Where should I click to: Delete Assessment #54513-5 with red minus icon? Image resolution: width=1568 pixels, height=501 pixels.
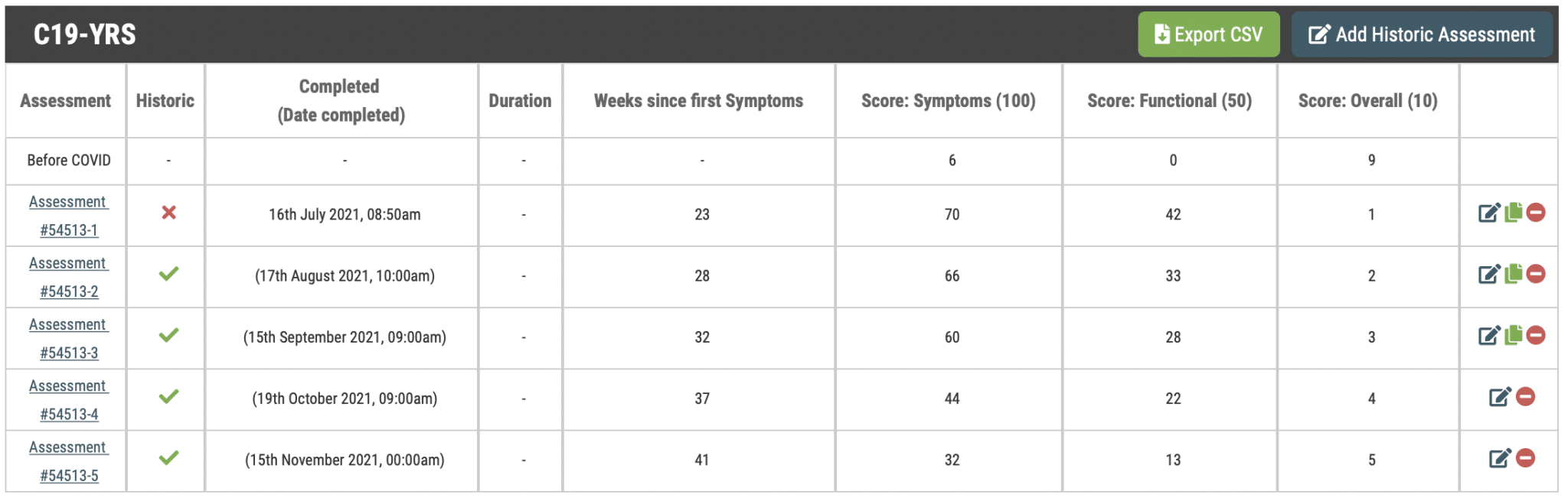point(1526,457)
